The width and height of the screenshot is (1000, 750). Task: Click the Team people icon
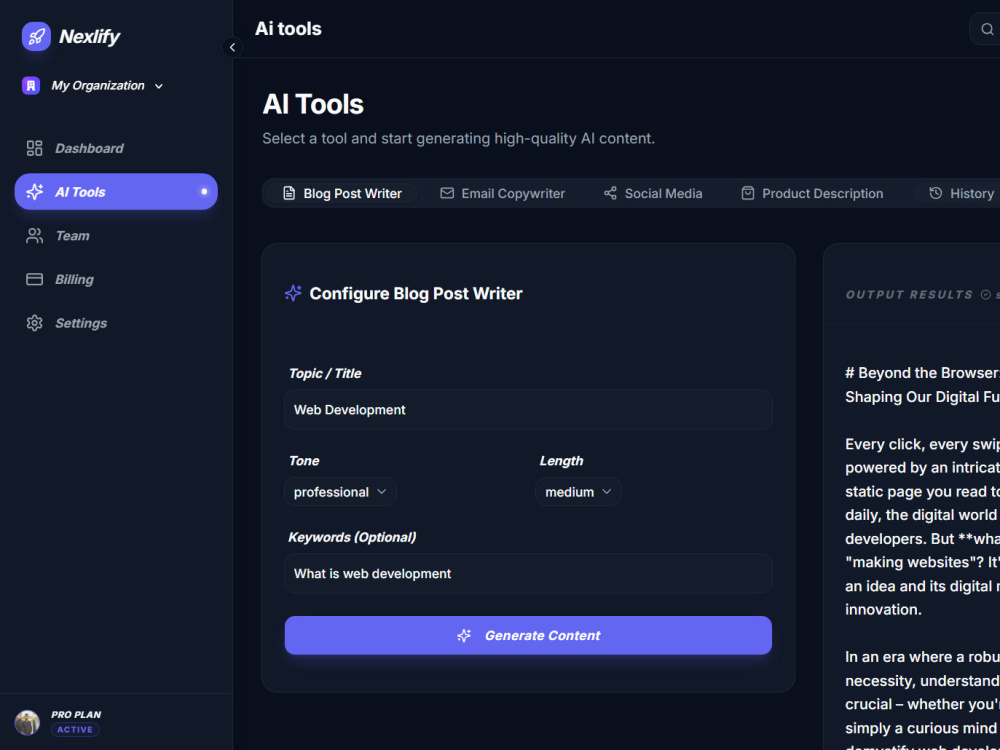[x=34, y=236]
